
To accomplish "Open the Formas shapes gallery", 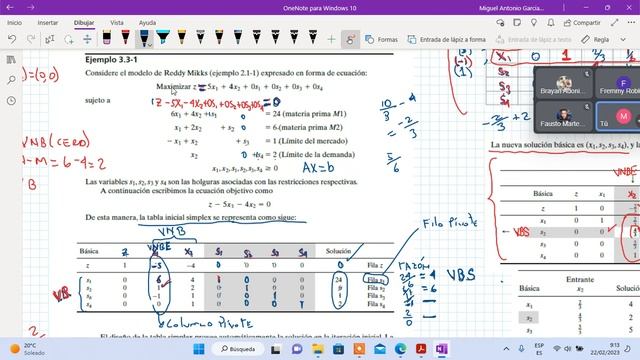I will point(381,39).
